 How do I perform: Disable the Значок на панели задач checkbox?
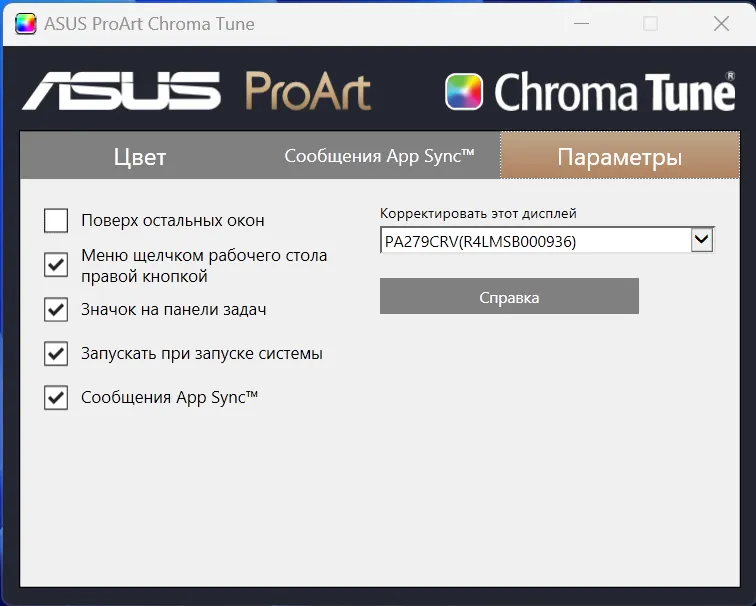(56, 310)
